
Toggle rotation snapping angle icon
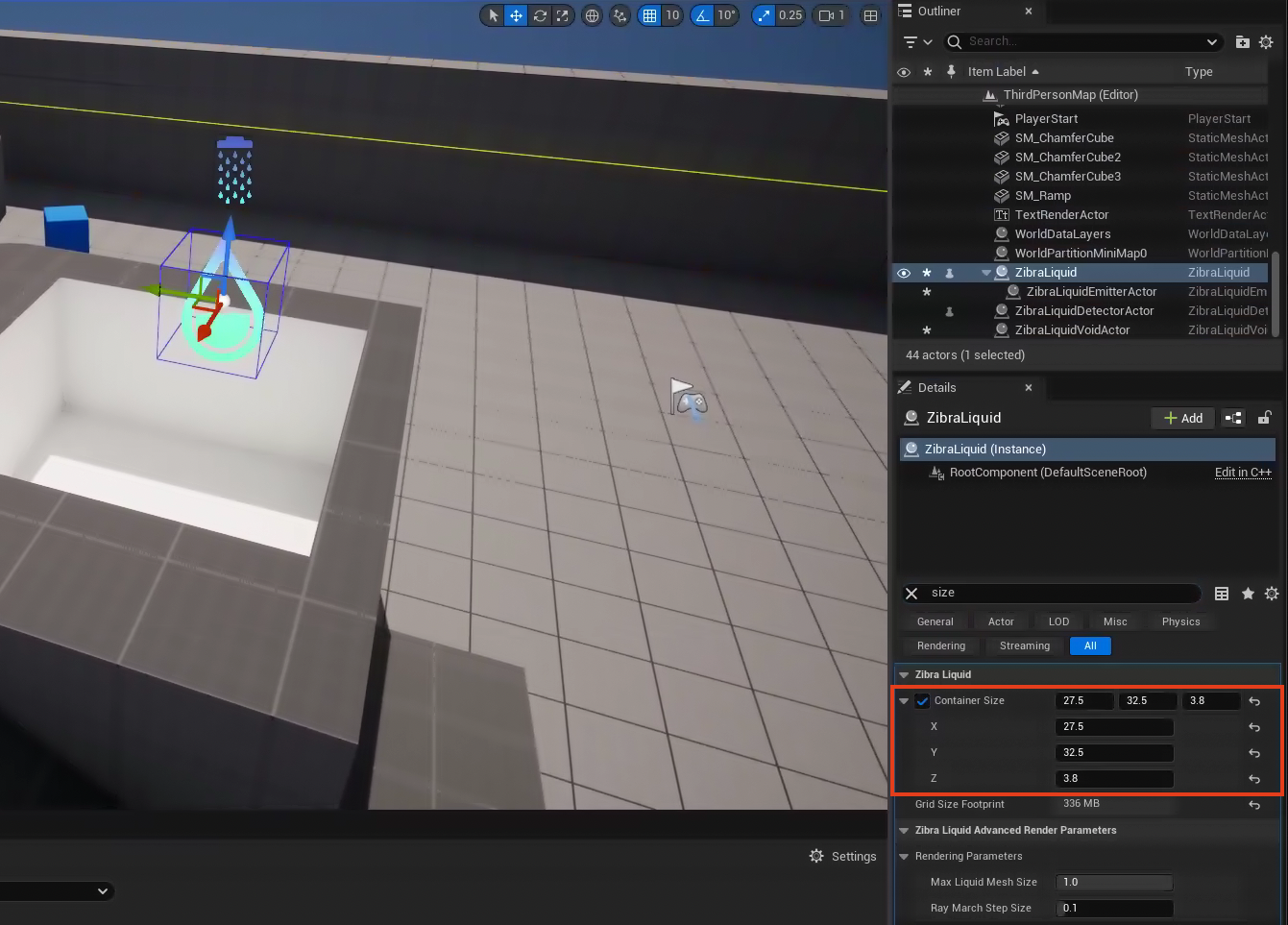click(703, 15)
